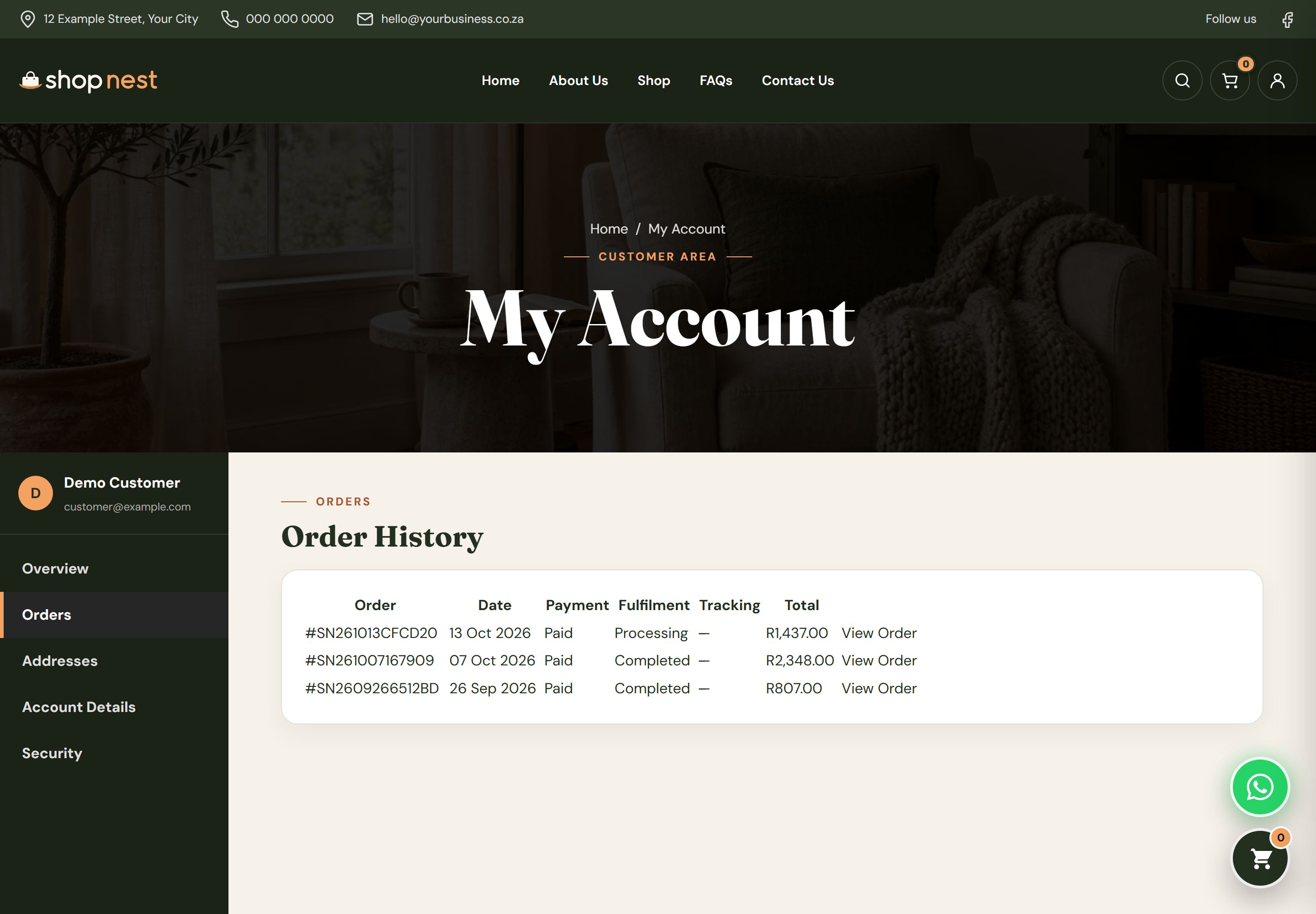Viewport: 1316px width, 914px height.
Task: Click the Tracking column header
Action: [730, 606]
